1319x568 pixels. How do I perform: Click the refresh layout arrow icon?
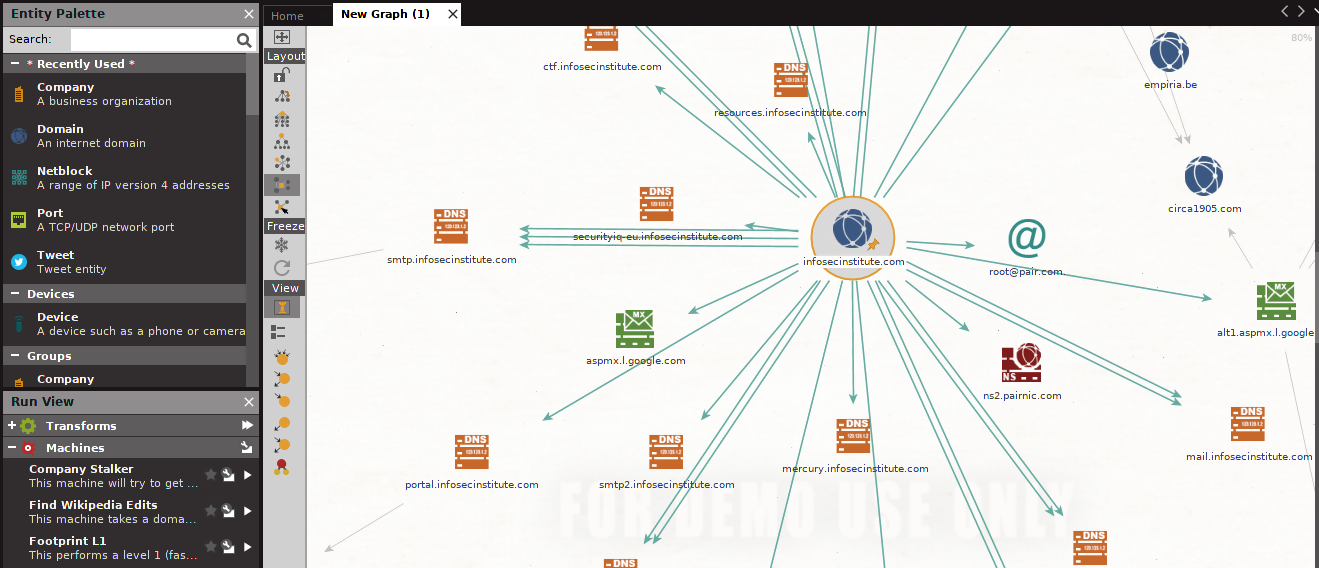(x=282, y=268)
